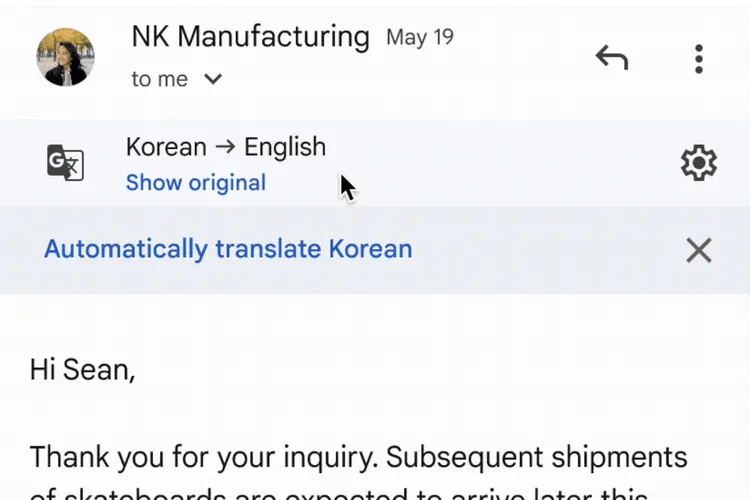
Task: Click the reply arrow icon
Action: tap(612, 58)
